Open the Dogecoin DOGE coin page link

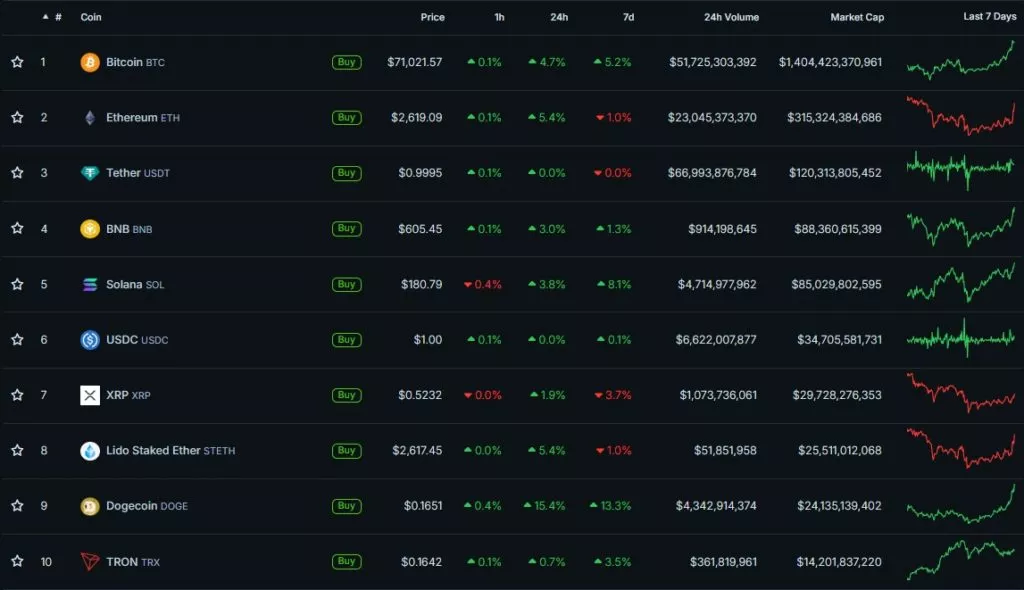(x=146, y=506)
